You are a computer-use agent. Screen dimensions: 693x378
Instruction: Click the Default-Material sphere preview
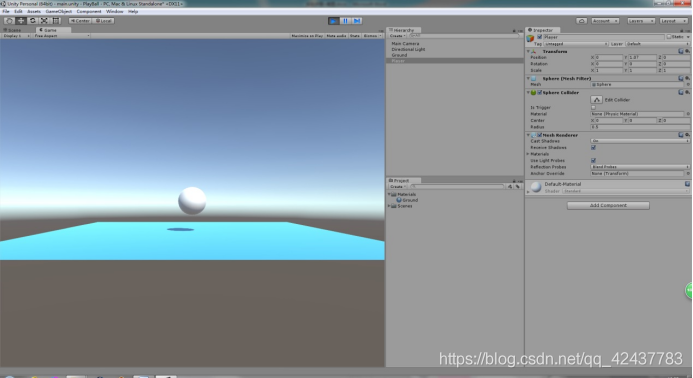point(536,187)
